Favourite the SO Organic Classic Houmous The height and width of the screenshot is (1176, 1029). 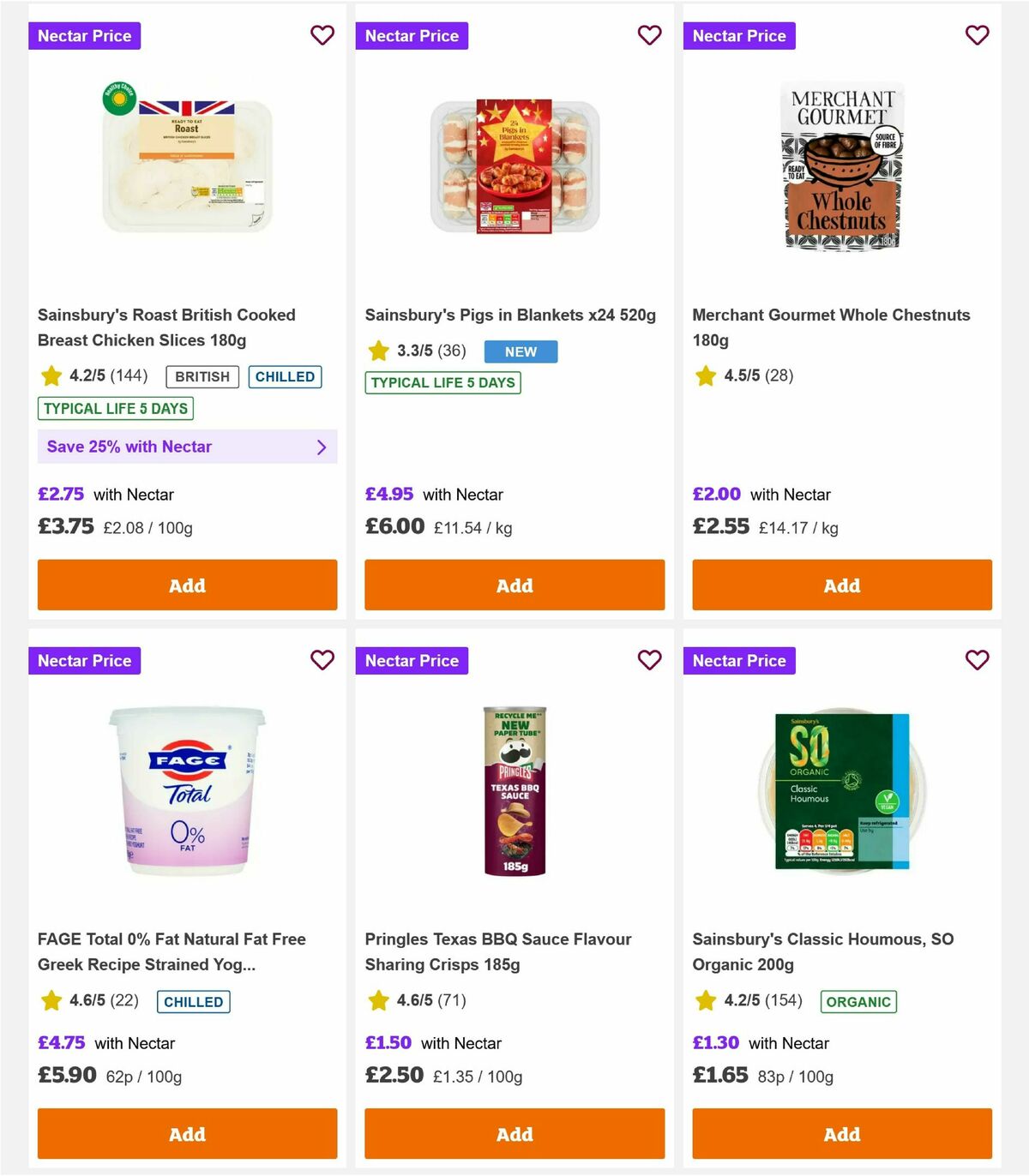click(977, 660)
